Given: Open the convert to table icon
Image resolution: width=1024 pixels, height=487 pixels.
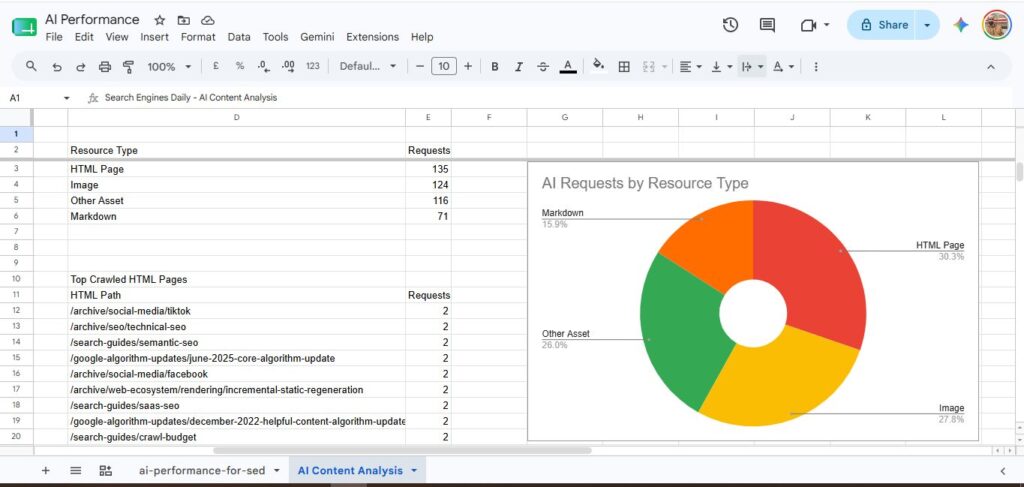Looking at the screenshot, I should (x=105, y=470).
